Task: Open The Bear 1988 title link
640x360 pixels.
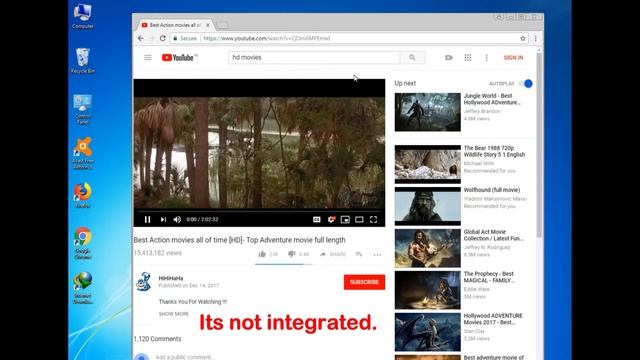Action: [x=494, y=151]
